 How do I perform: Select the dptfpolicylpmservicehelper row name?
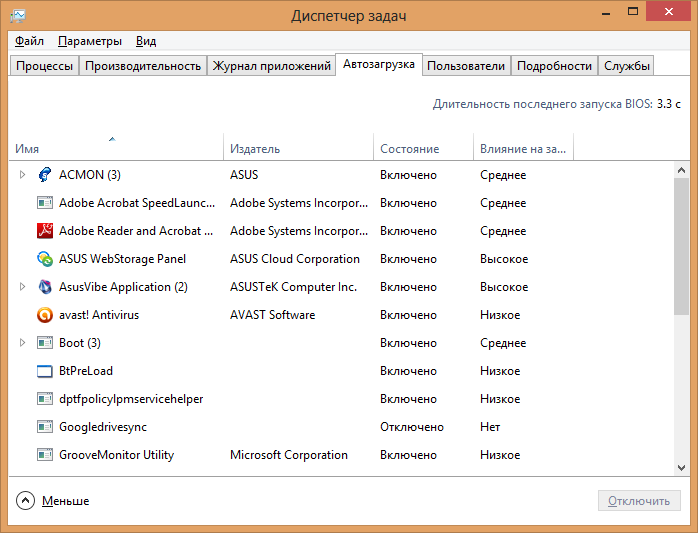(131, 399)
